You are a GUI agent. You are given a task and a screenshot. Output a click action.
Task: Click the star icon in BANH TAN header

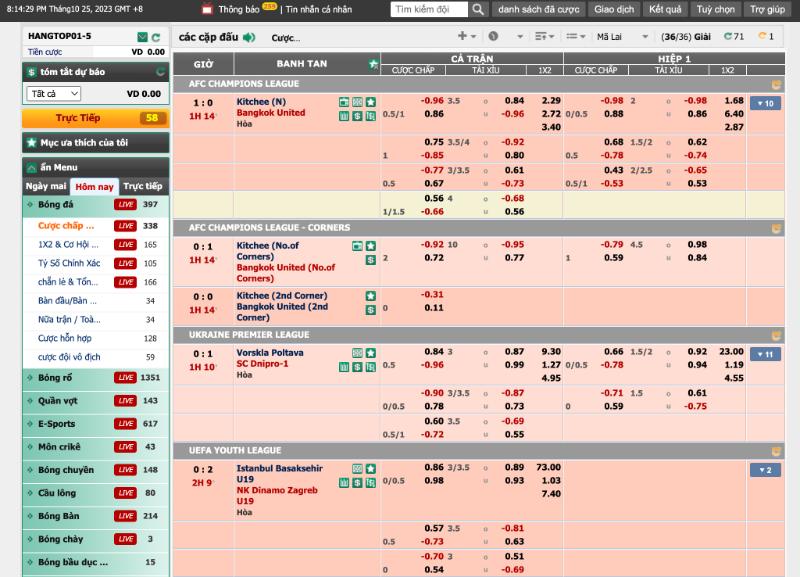click(x=373, y=64)
